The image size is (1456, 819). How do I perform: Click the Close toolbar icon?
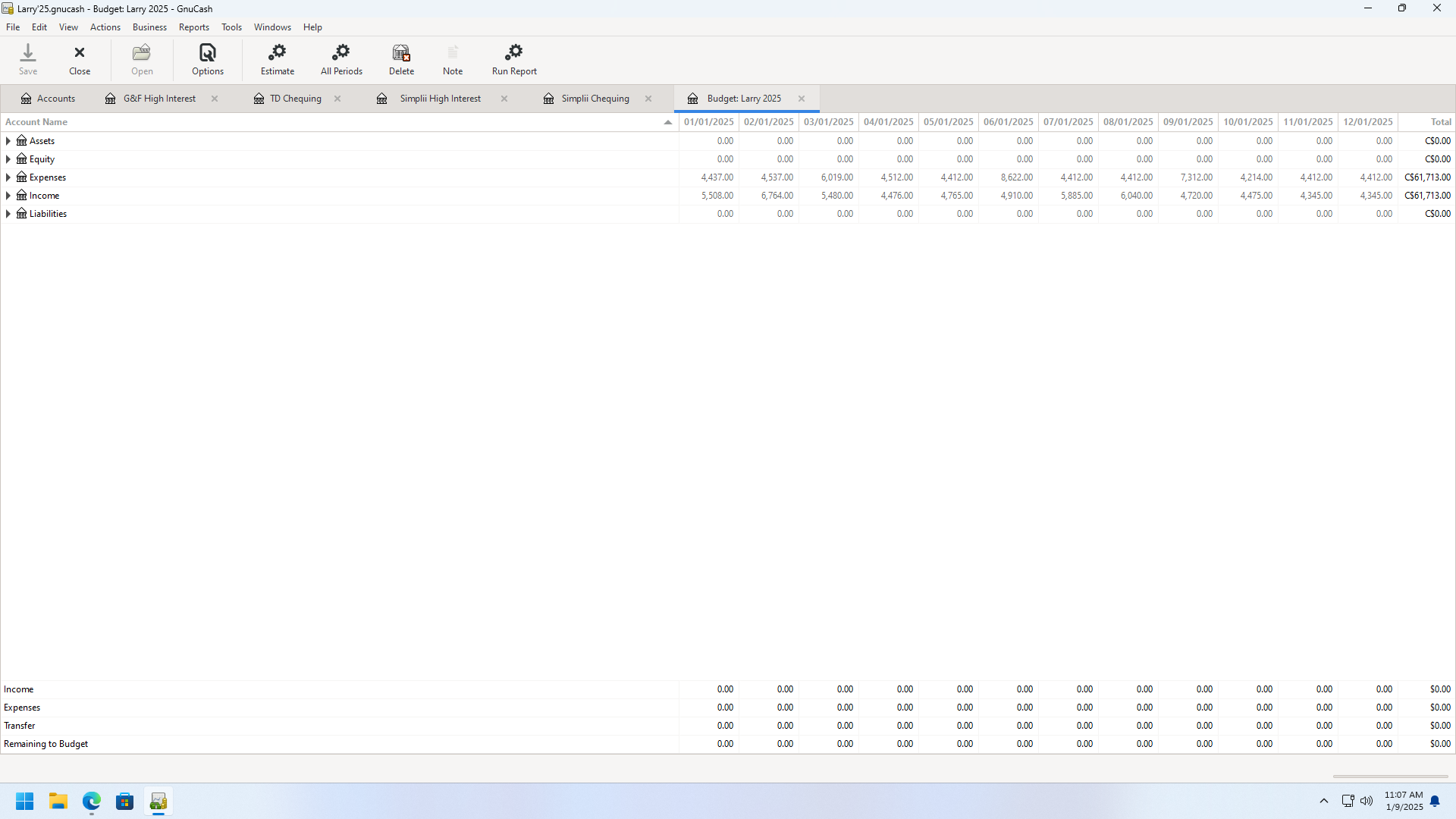point(80,60)
